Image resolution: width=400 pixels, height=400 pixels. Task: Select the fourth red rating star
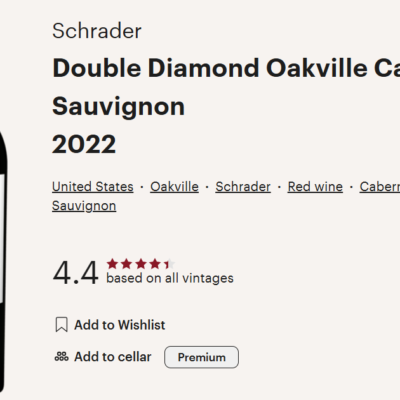point(155,264)
